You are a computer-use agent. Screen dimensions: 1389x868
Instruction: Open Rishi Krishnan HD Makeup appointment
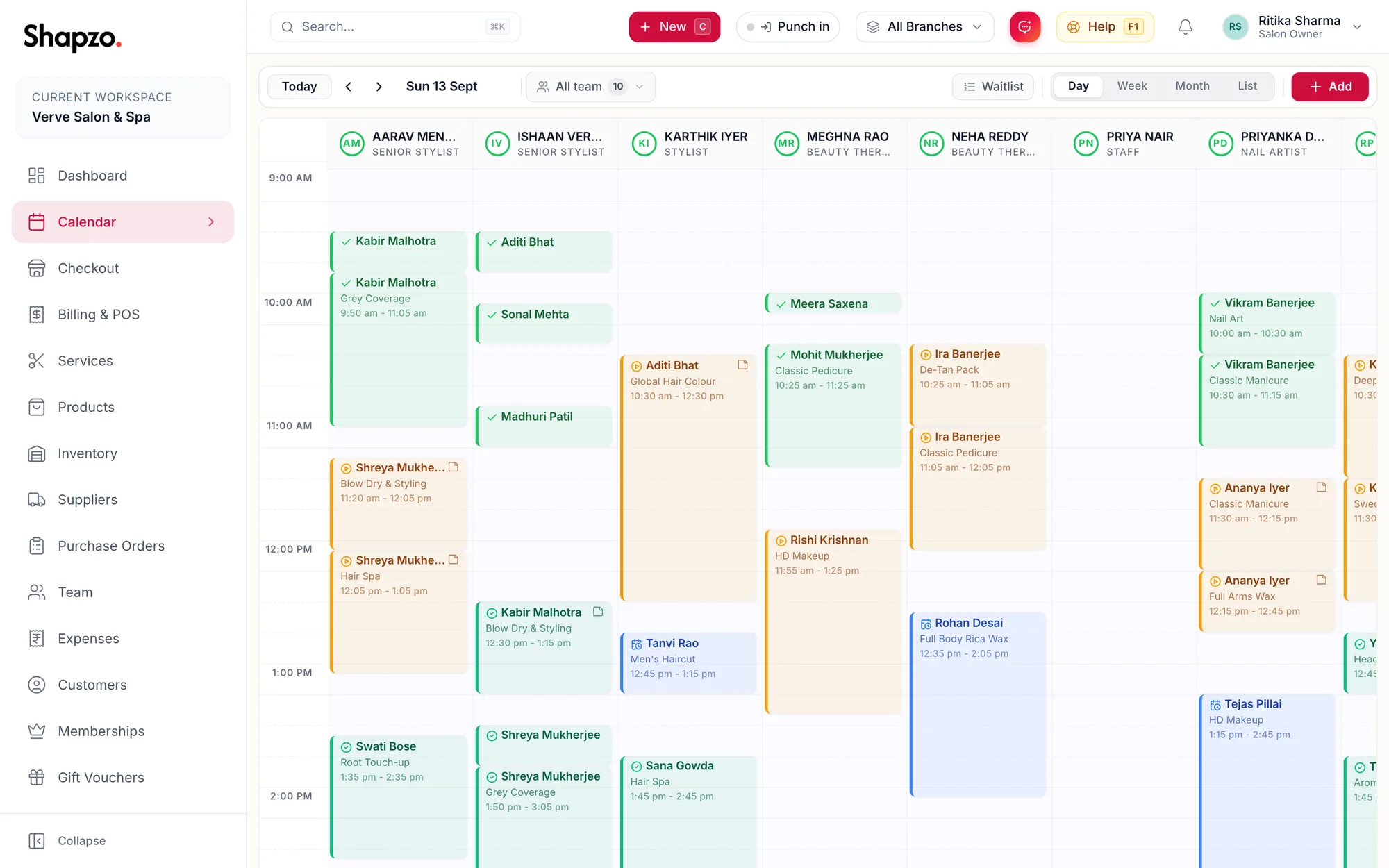click(x=833, y=621)
